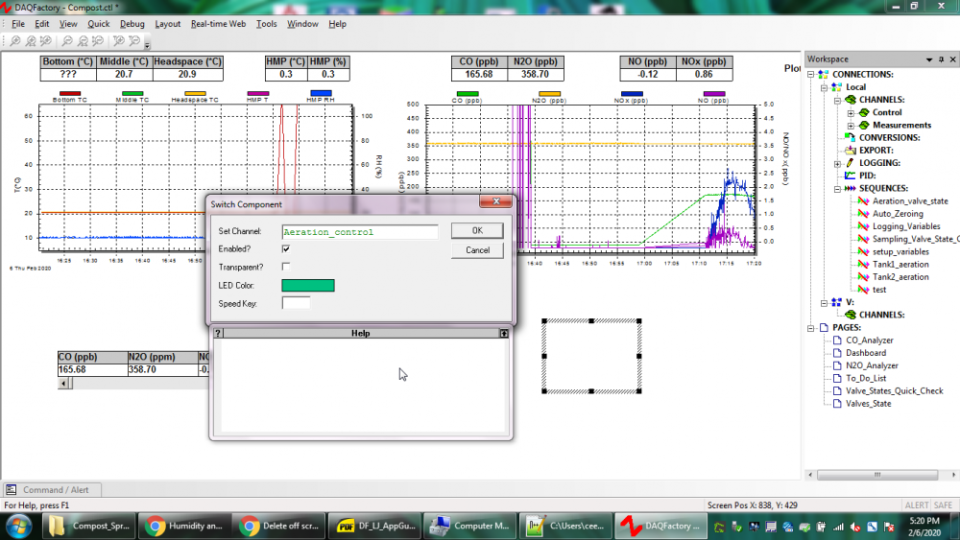Open the Command / Alert tab
This screenshot has width=960, height=540.
[51, 490]
